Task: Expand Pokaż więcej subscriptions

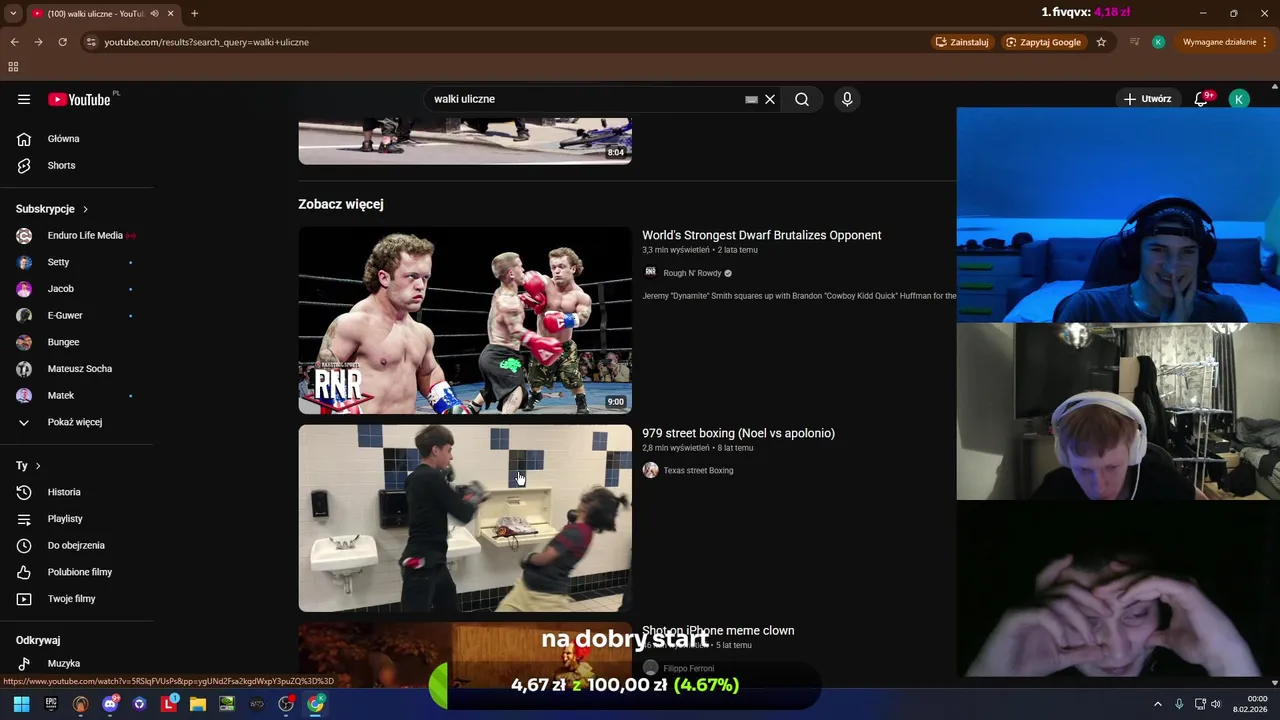Action: click(76, 422)
